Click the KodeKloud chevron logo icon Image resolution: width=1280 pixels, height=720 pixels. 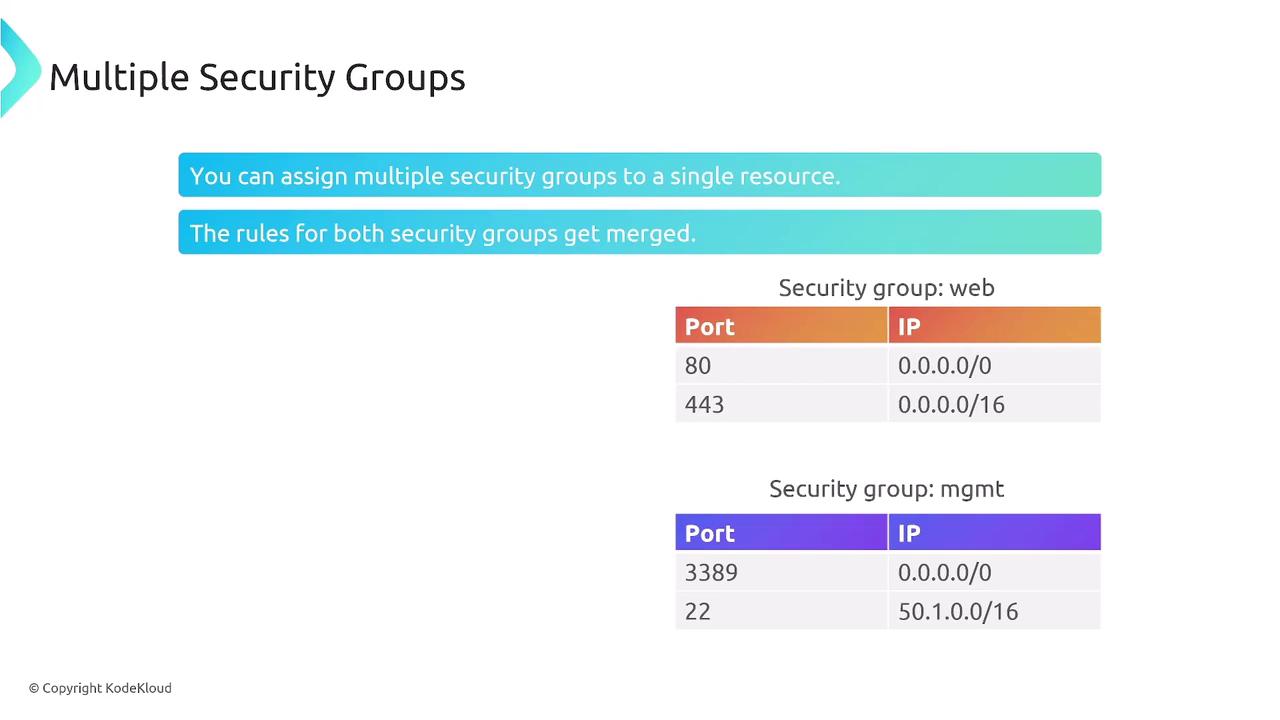coord(18,68)
